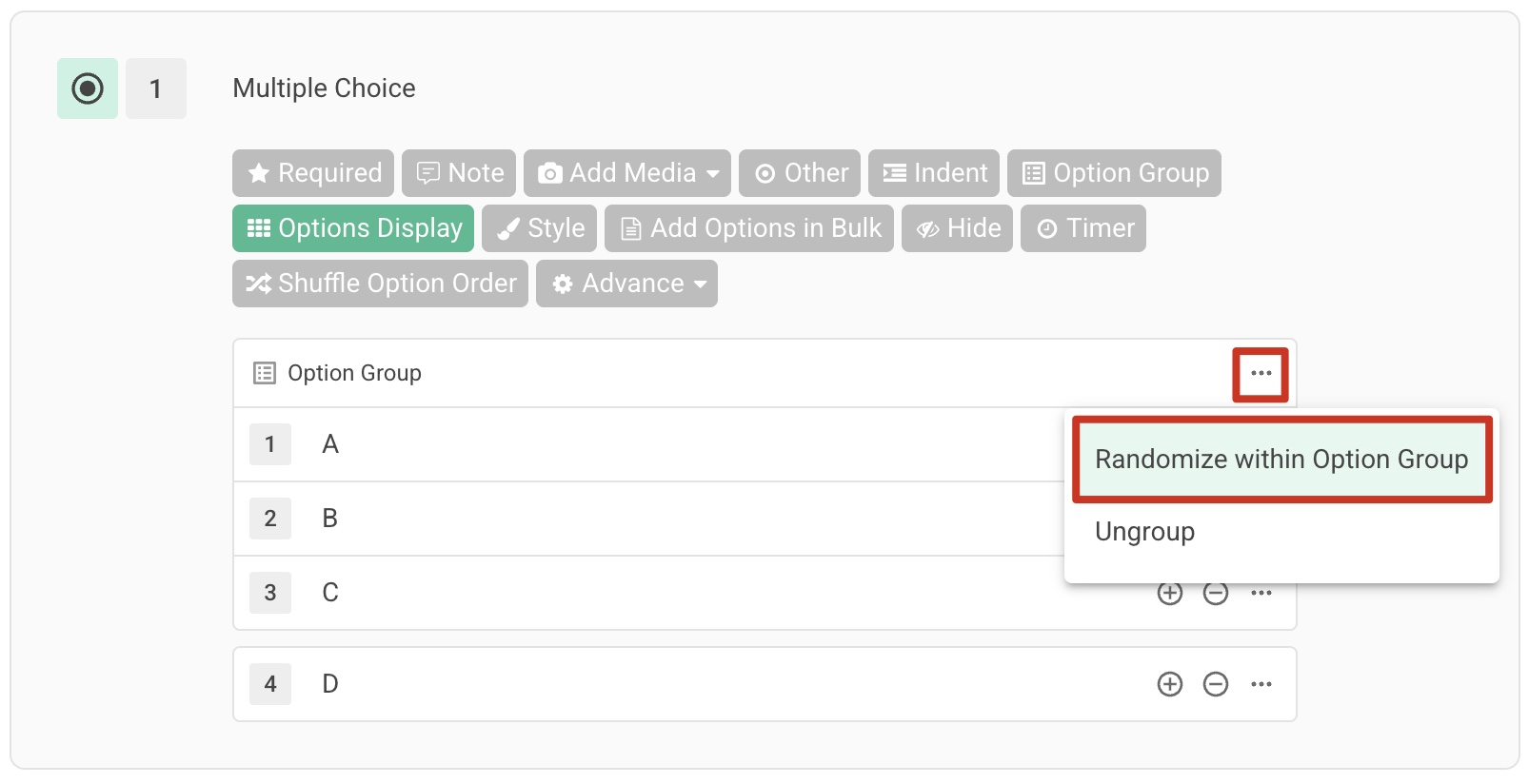The image size is (1529, 784).
Task: Toggle the Hide question button
Action: tap(957, 228)
